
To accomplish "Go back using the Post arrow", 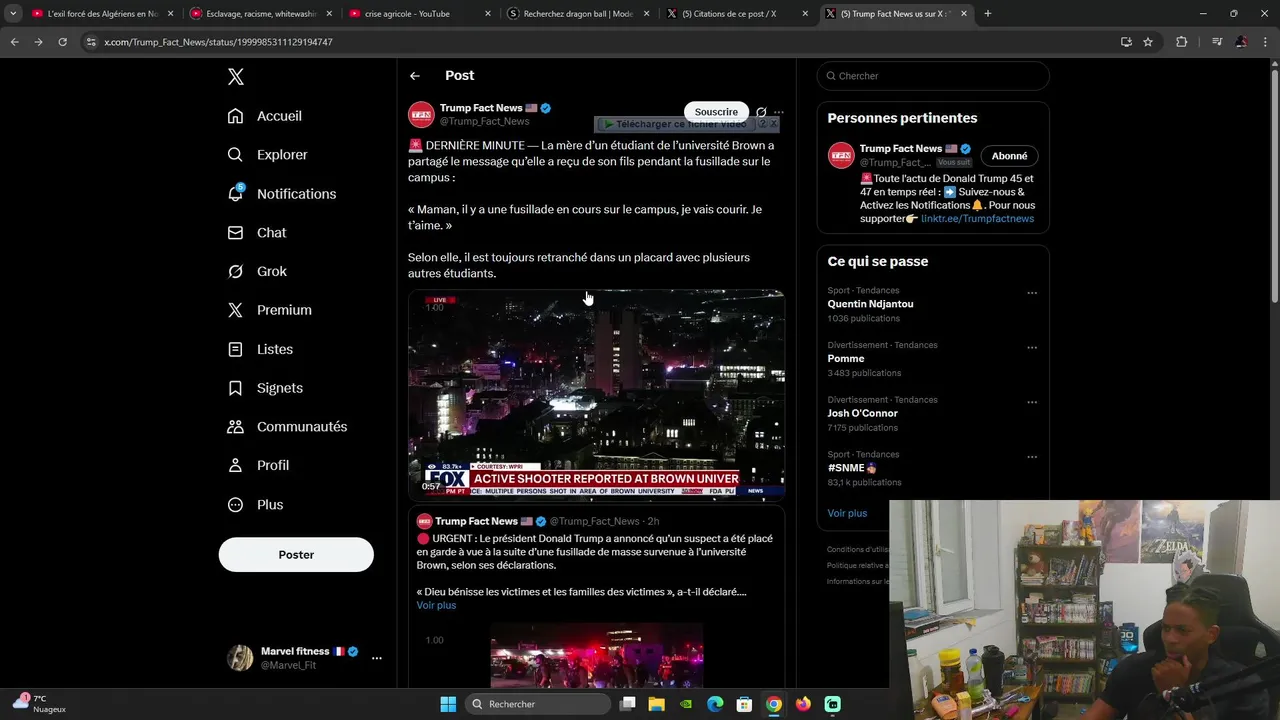I will pyautogui.click(x=414, y=76).
